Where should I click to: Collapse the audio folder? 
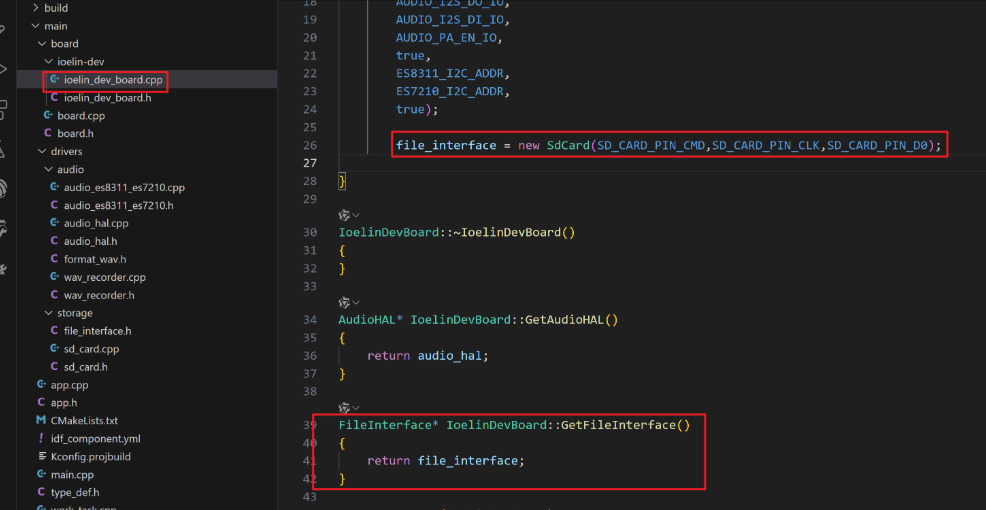[x=48, y=170]
